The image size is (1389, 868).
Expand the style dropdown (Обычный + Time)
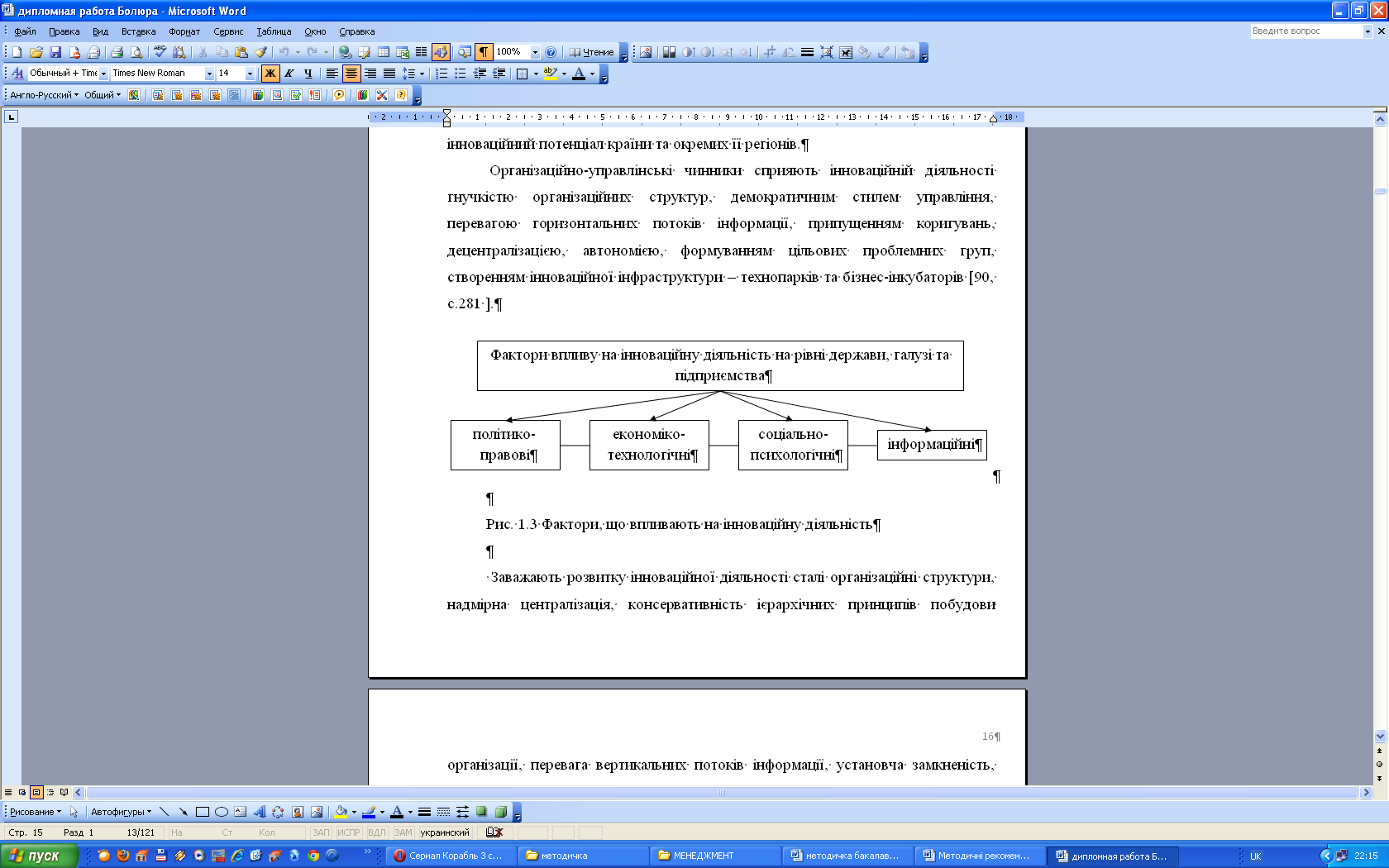click(103, 74)
